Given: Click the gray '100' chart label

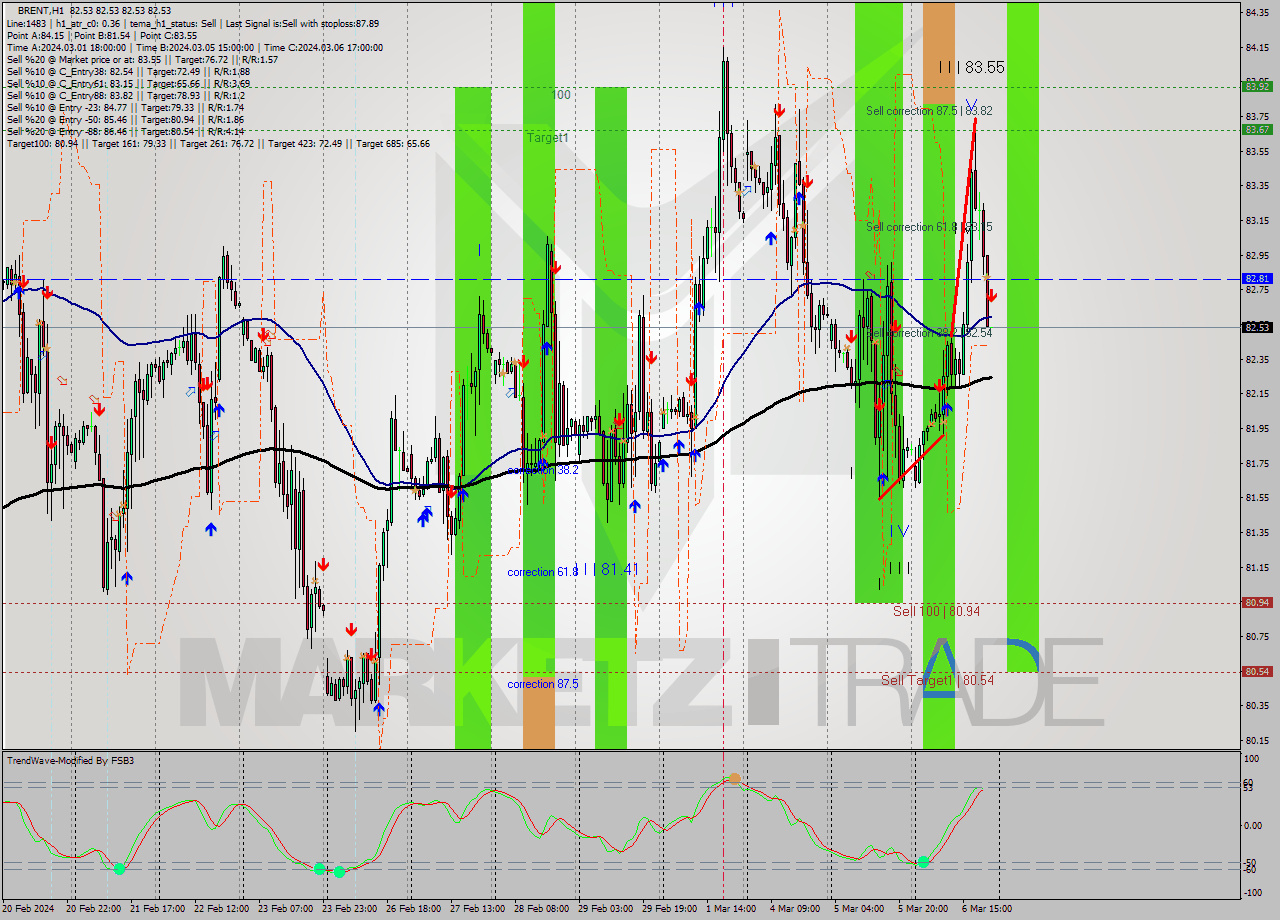Looking at the screenshot, I should (x=561, y=94).
